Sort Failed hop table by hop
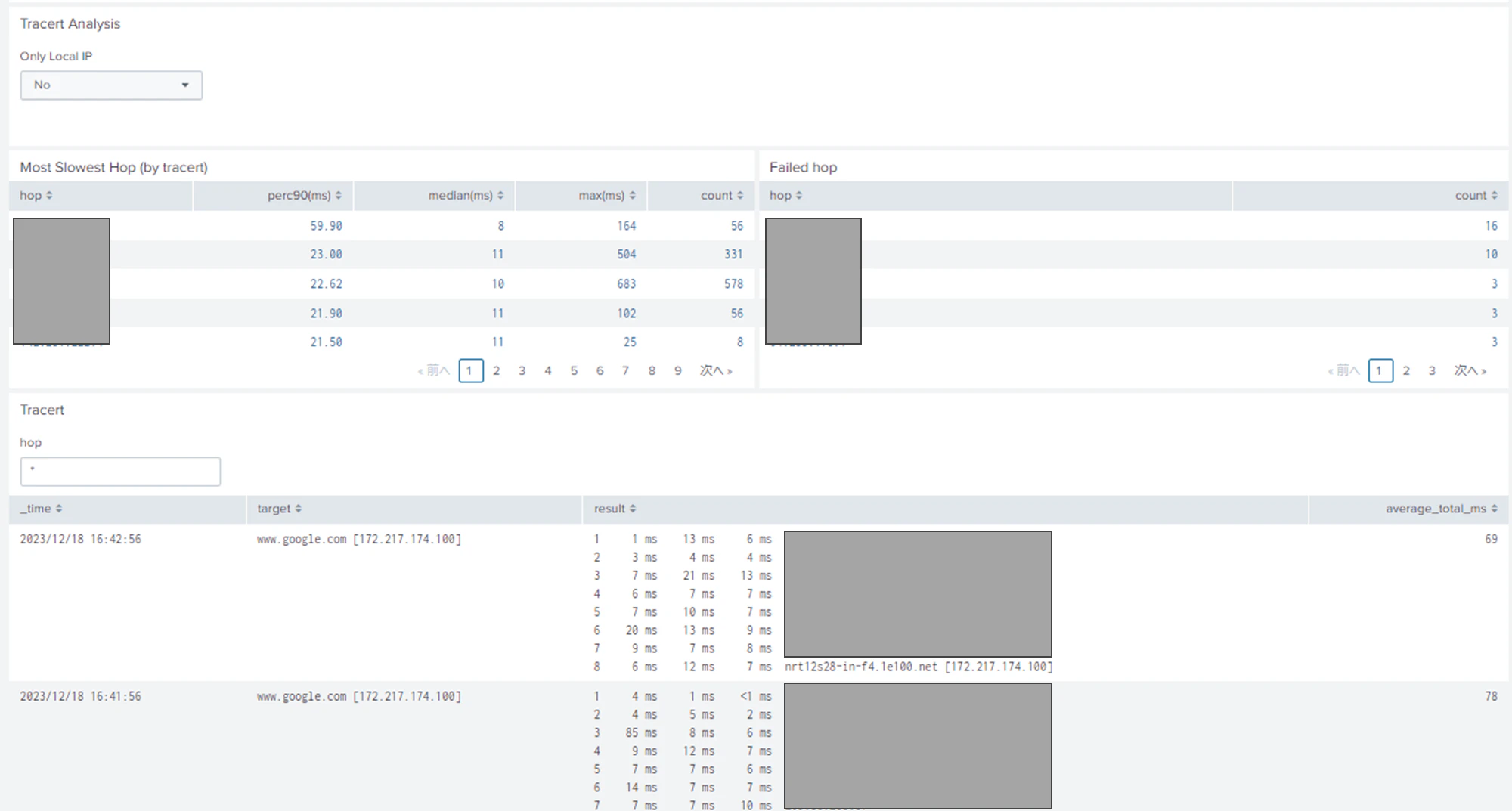1512x811 pixels. click(x=786, y=195)
